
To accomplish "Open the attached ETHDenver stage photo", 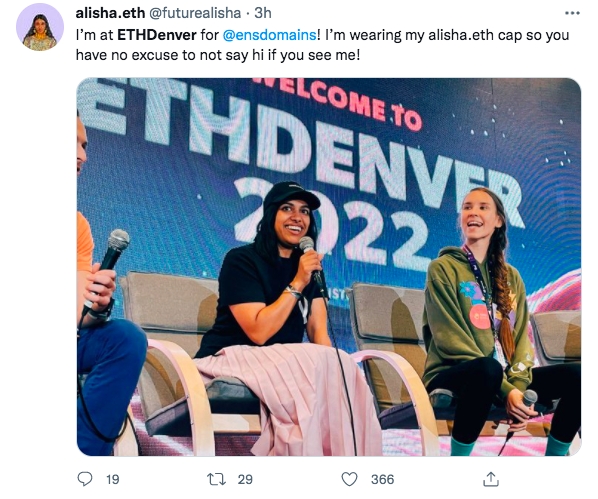I will pos(329,267).
